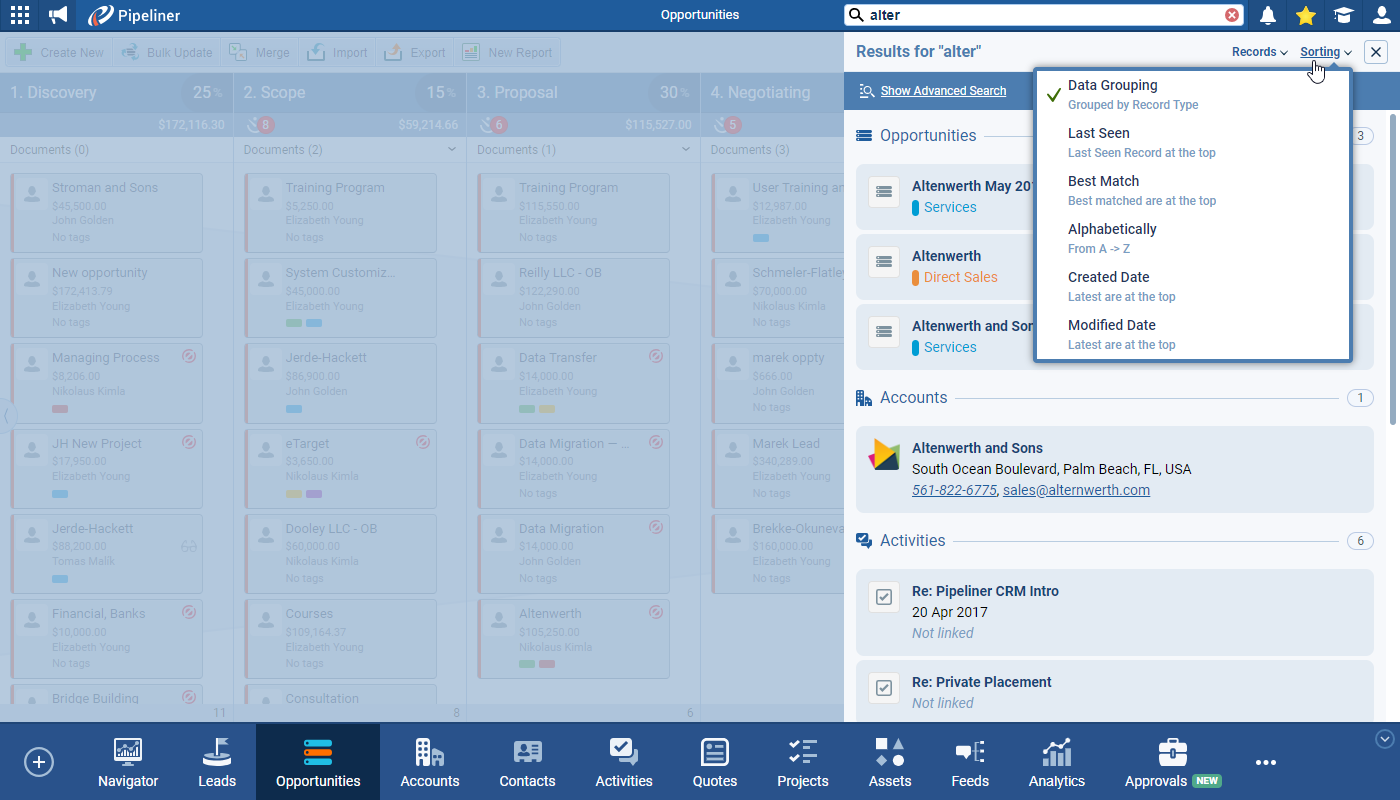Clear the search text with red X
This screenshot has width=1400, height=800.
[x=1232, y=15]
